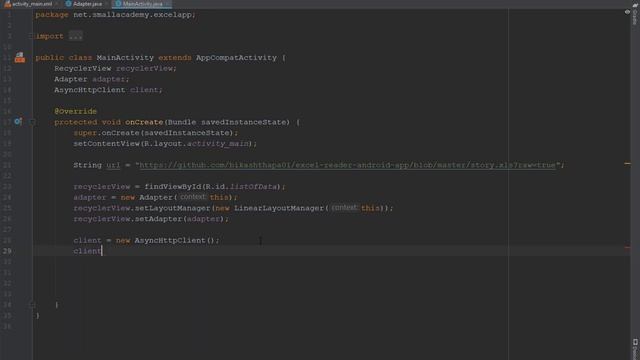This screenshot has width=640, height=360.
Task: Click setContentView in the onCreate body
Action: click(x=107, y=144)
